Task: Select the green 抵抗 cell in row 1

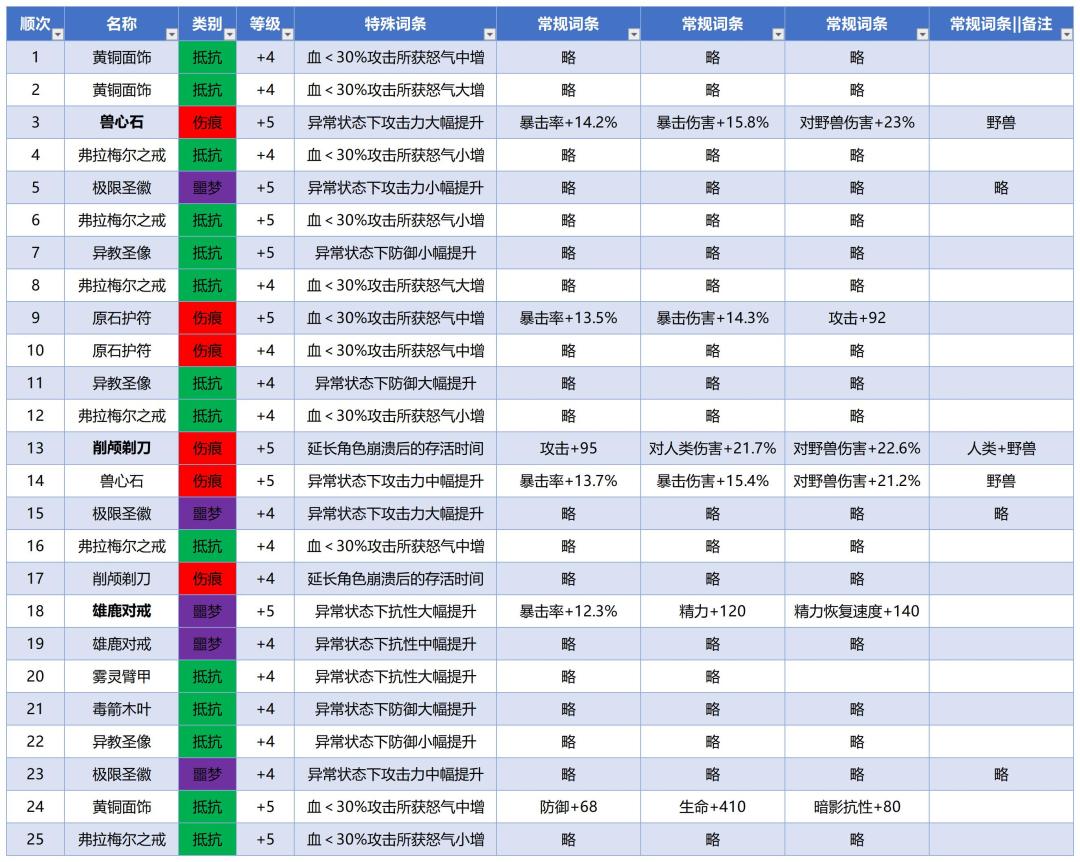Action: pos(207,57)
